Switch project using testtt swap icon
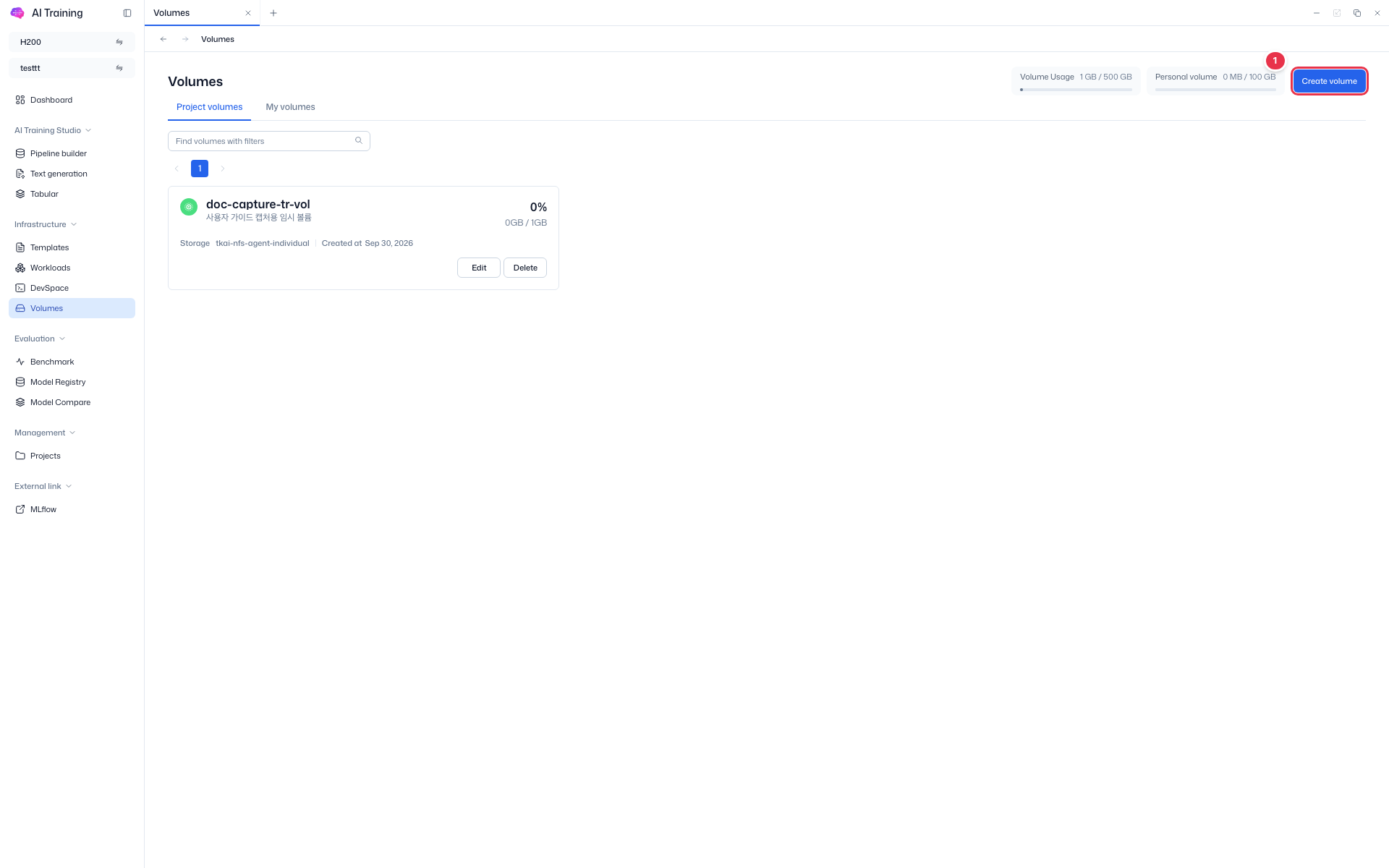The height and width of the screenshot is (868, 1389). tap(119, 68)
